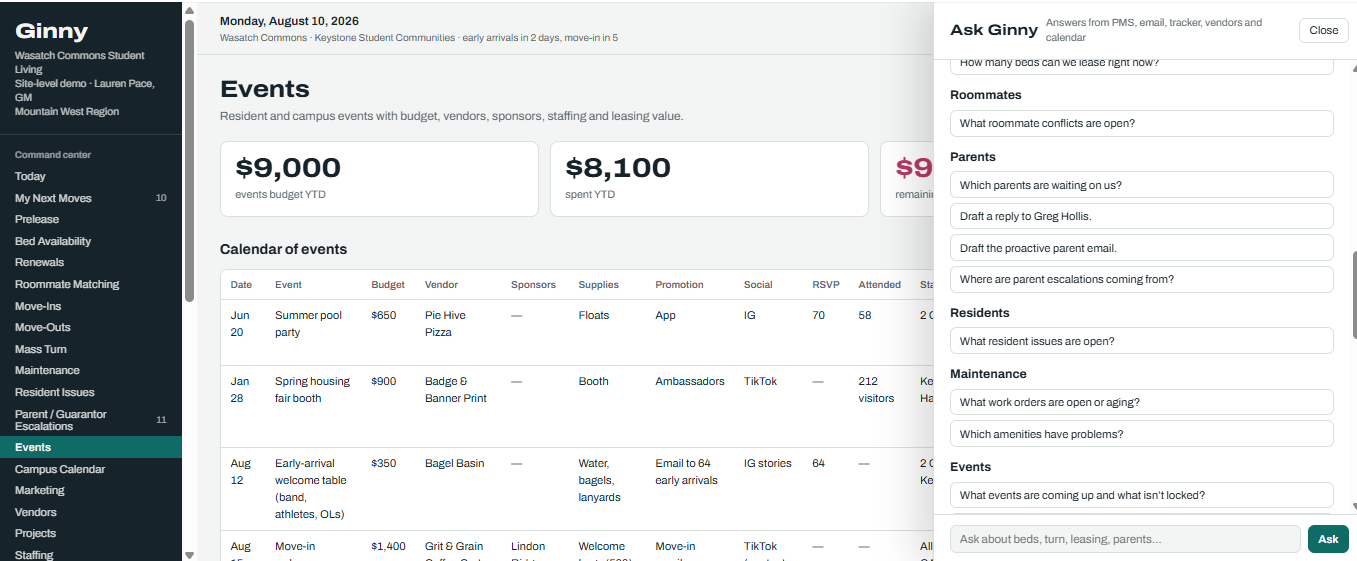Open the $9,000 events budget YTD card
The image size is (1357, 561).
point(379,179)
